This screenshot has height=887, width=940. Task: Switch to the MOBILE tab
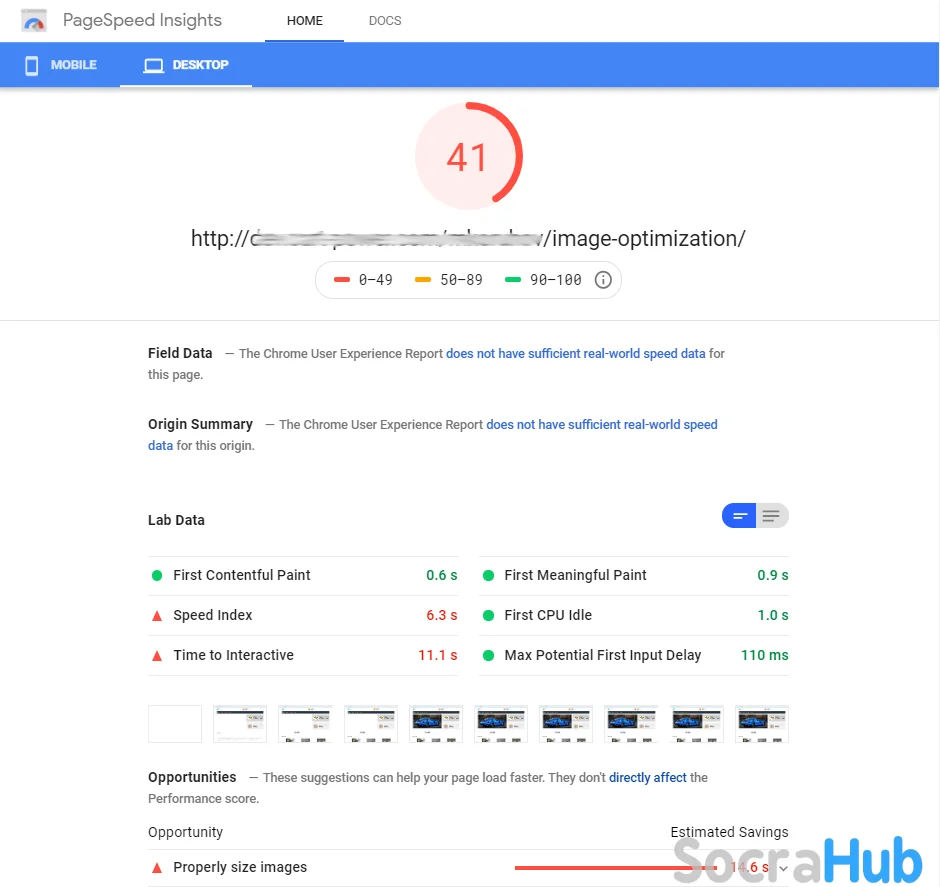click(61, 65)
